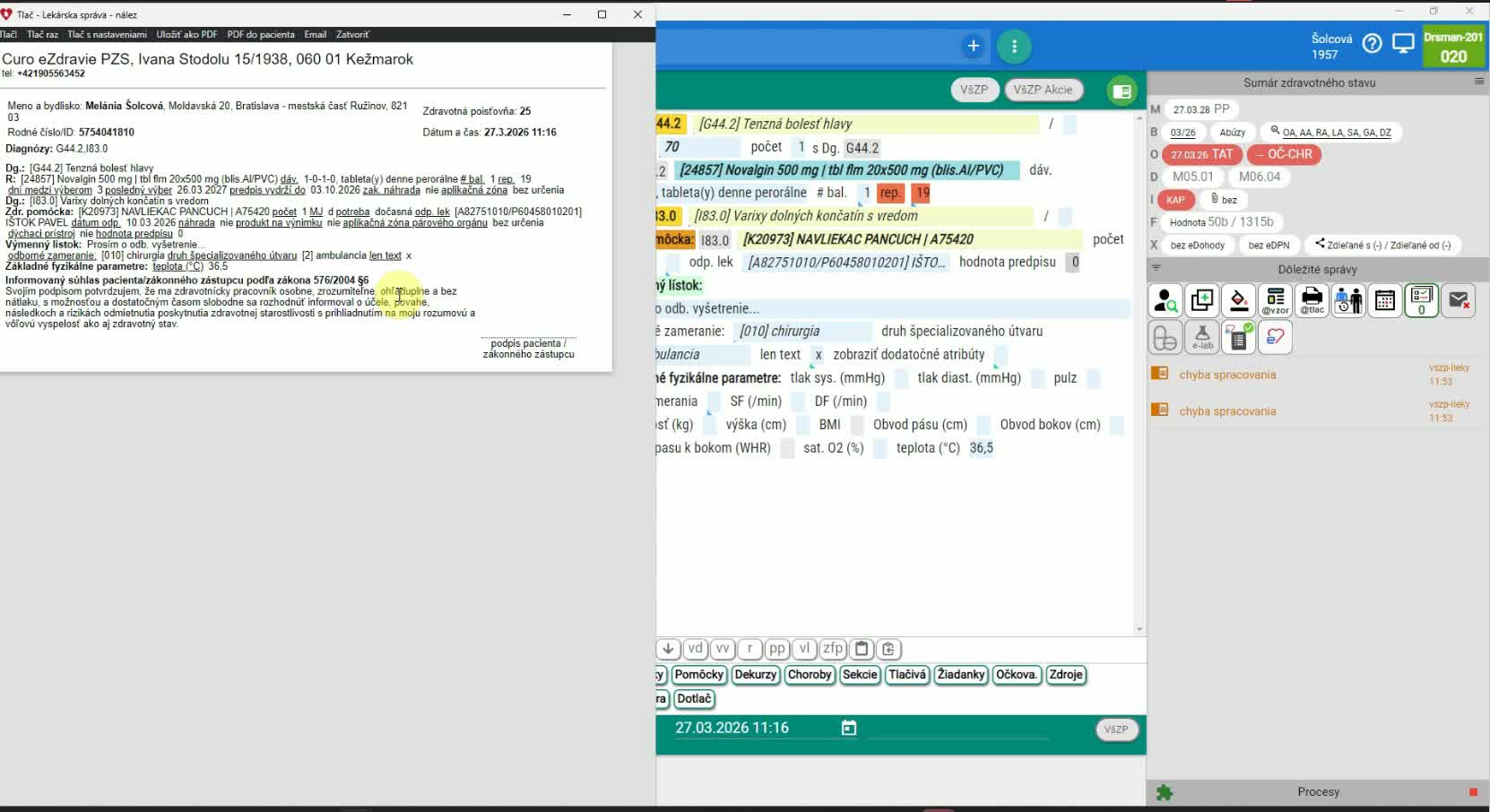1490x812 pixels.
Task: Select the Email menu item
Action: point(315,34)
